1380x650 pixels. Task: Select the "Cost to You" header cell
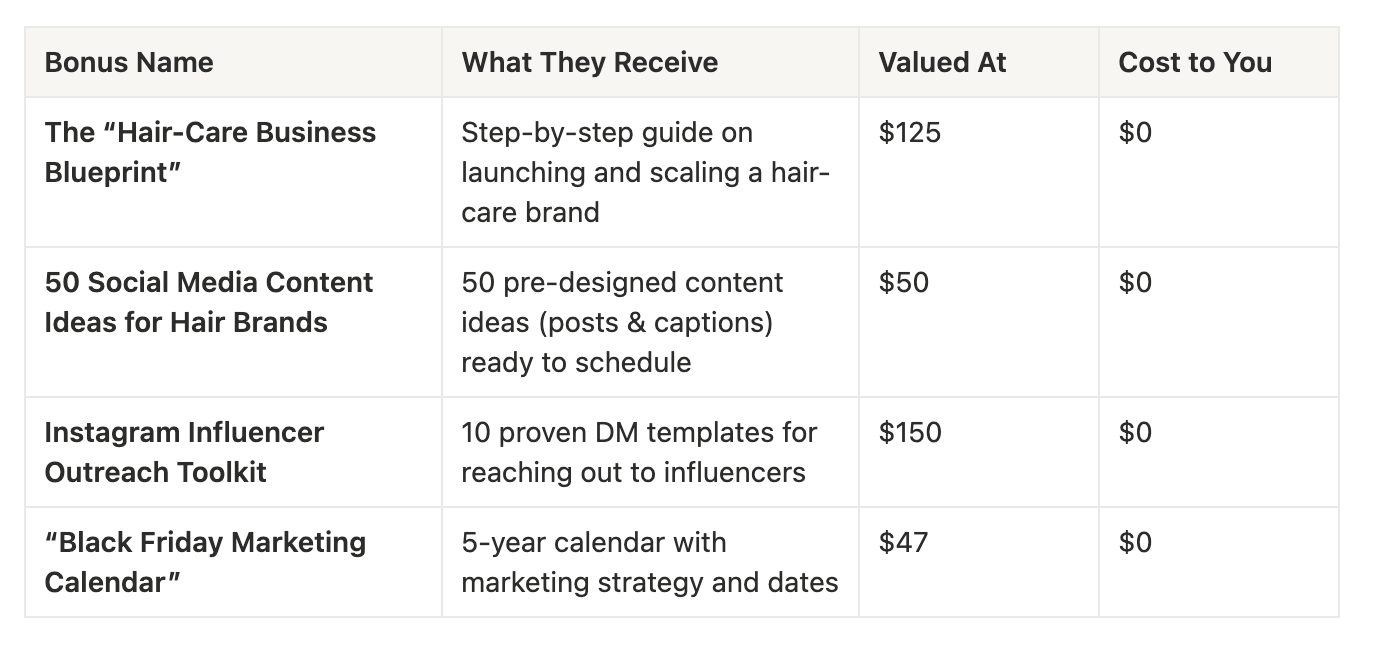[1195, 63]
